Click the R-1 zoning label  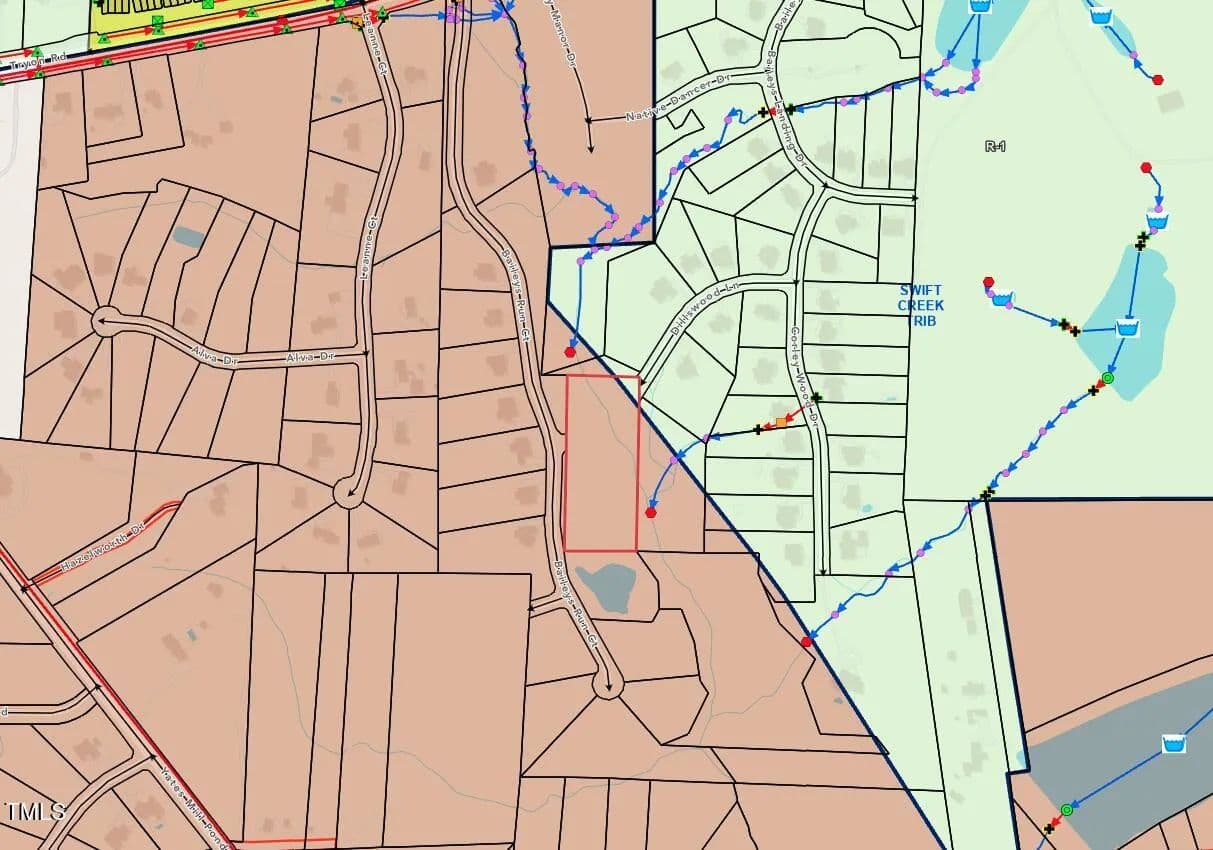click(x=995, y=146)
